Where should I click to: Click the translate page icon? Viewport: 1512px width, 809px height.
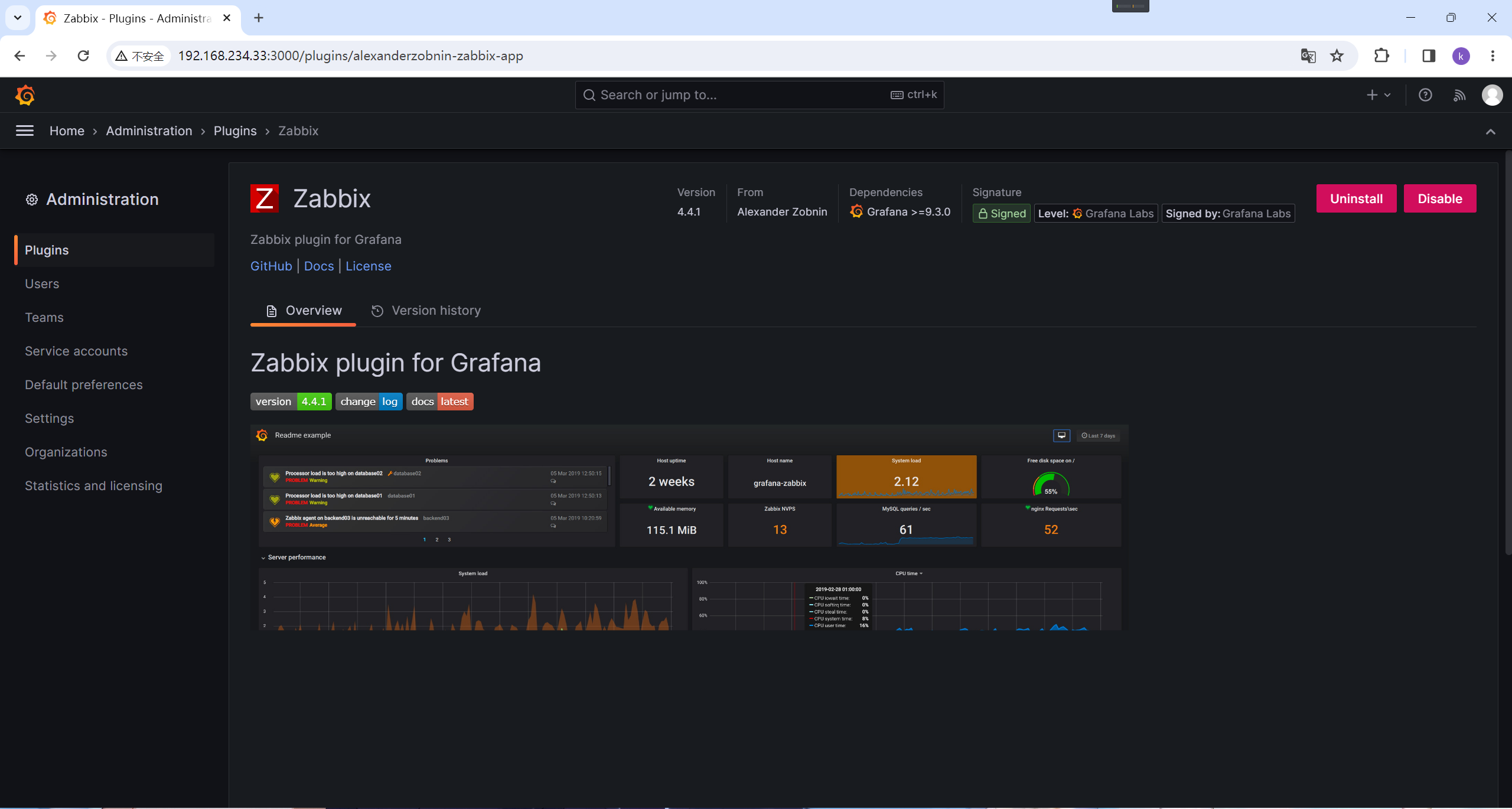(1308, 56)
